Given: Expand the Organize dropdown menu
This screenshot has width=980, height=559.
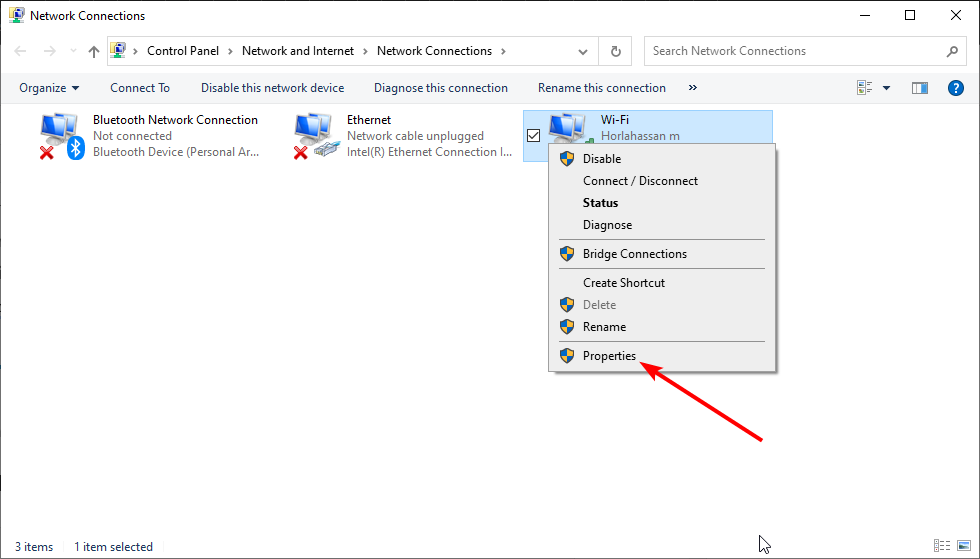Looking at the screenshot, I should pos(49,88).
